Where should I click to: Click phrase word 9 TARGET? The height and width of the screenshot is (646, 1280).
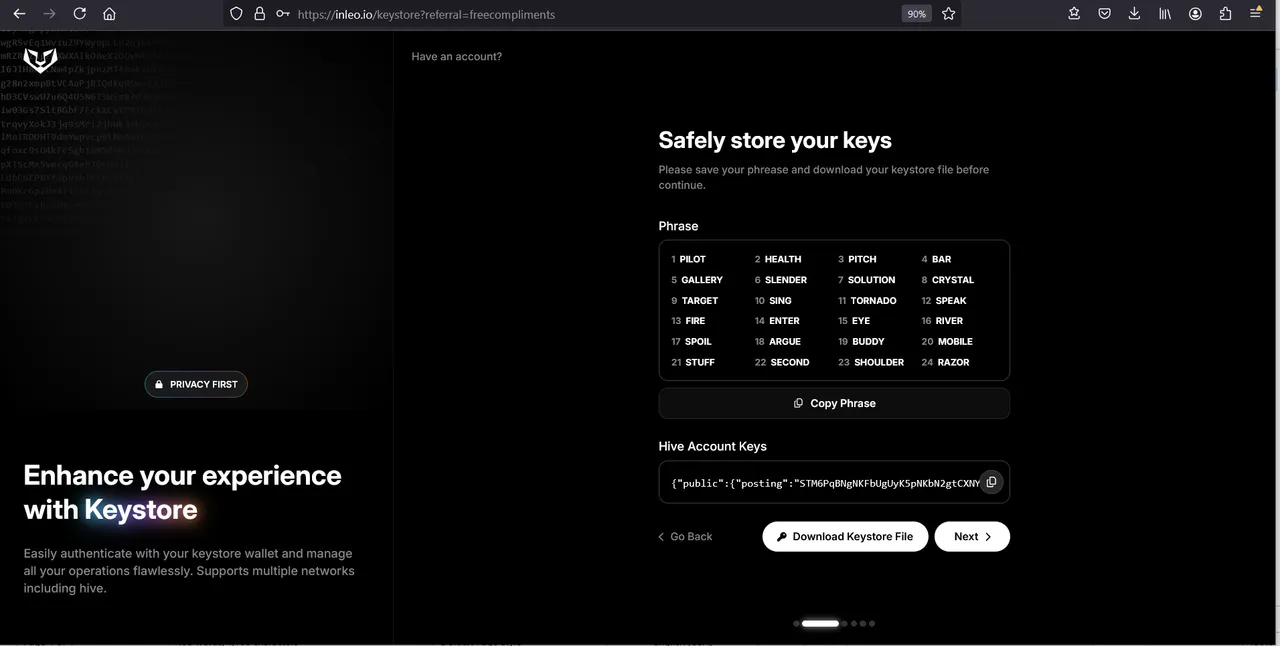(x=695, y=301)
